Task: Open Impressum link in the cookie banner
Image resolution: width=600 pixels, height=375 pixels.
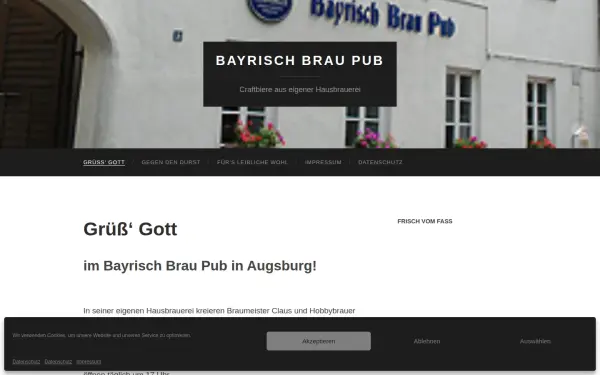Action: [88, 362]
